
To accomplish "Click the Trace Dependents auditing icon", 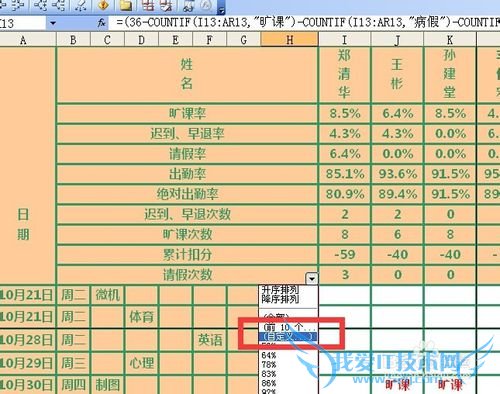I will 39,5.
